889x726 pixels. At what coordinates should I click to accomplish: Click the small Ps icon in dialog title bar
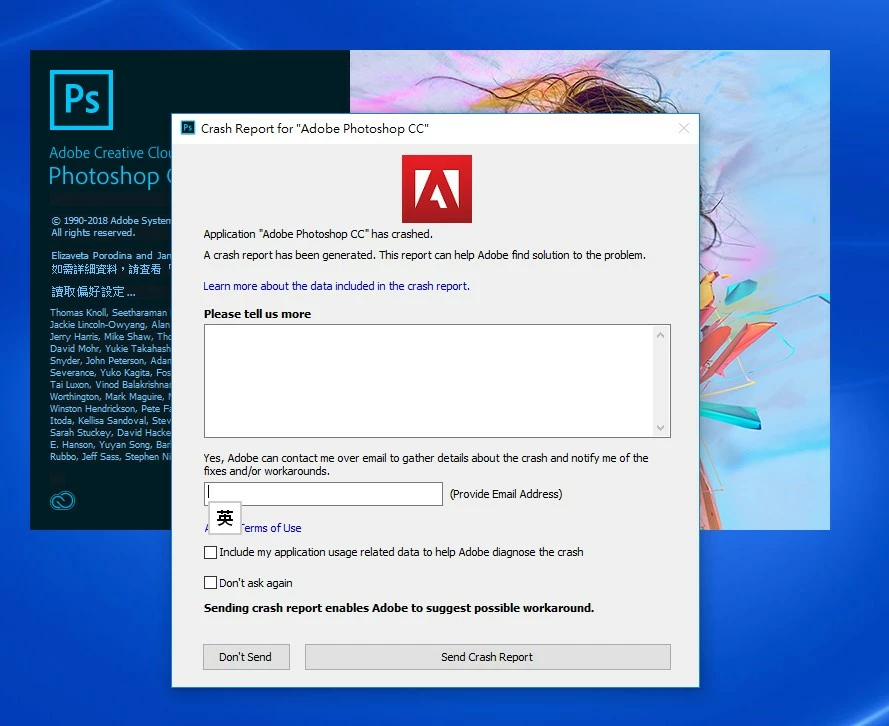tap(188, 128)
